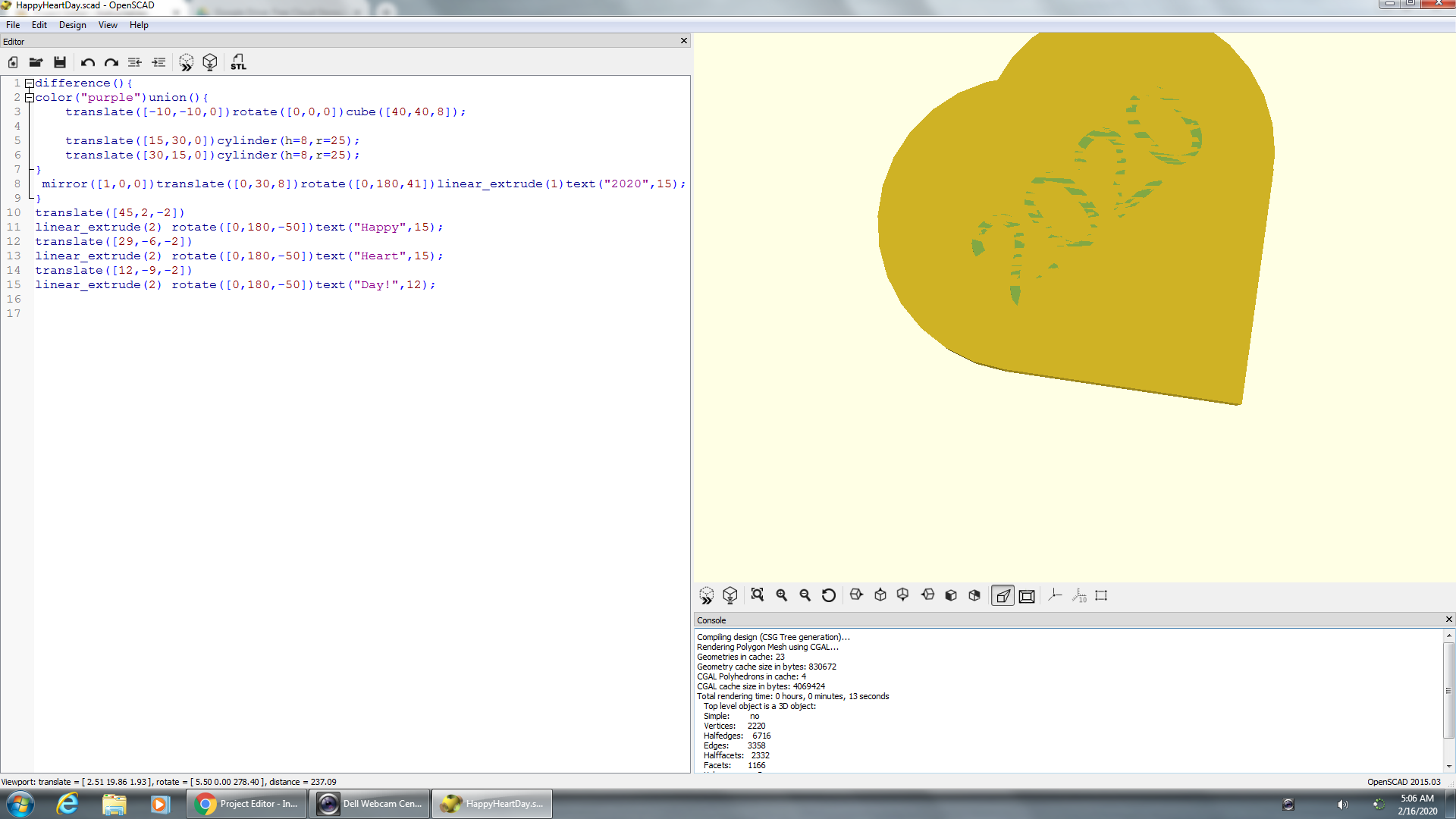Click code line with text "2020"
1456x819 pixels.
[363, 184]
